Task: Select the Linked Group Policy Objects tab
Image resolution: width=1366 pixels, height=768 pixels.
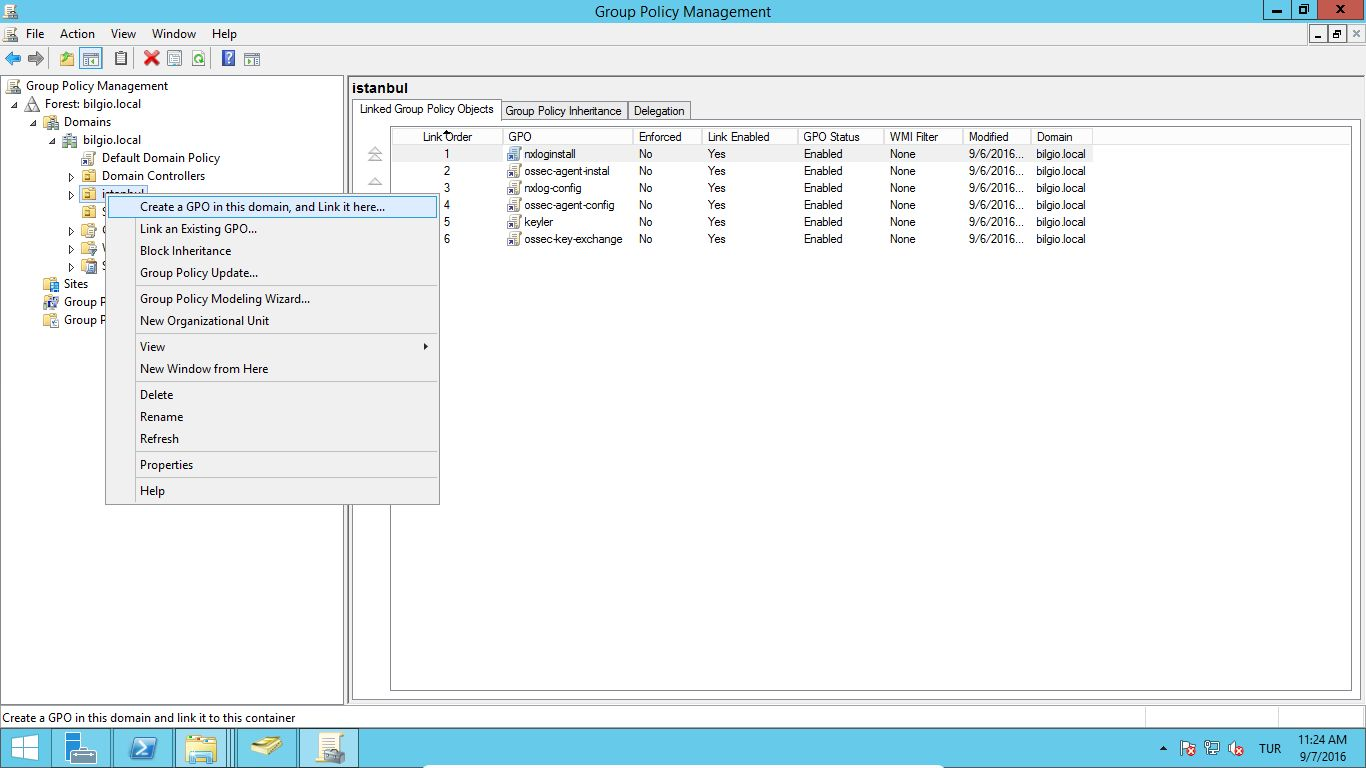Action: pos(427,109)
